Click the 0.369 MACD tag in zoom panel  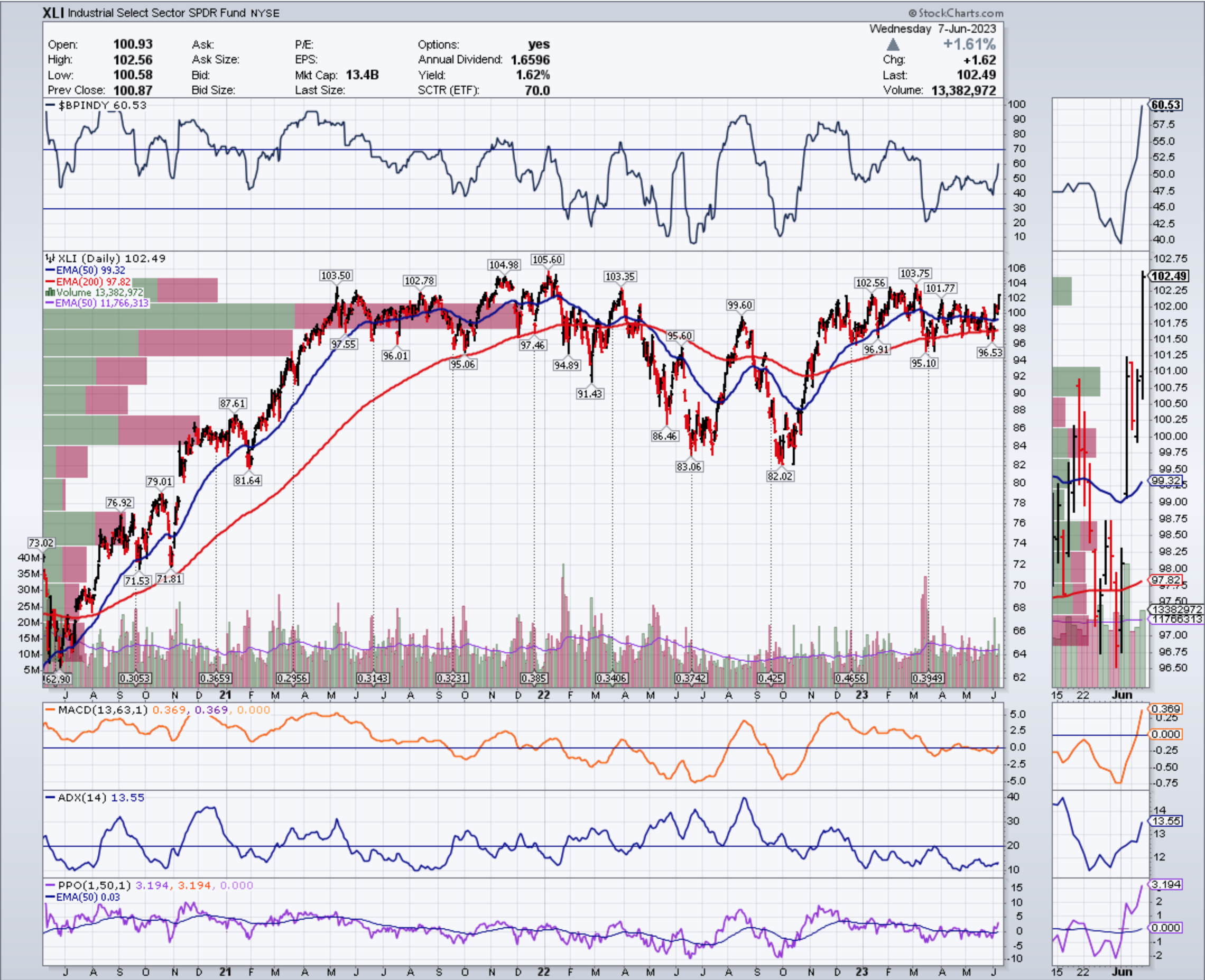[x=1165, y=709]
